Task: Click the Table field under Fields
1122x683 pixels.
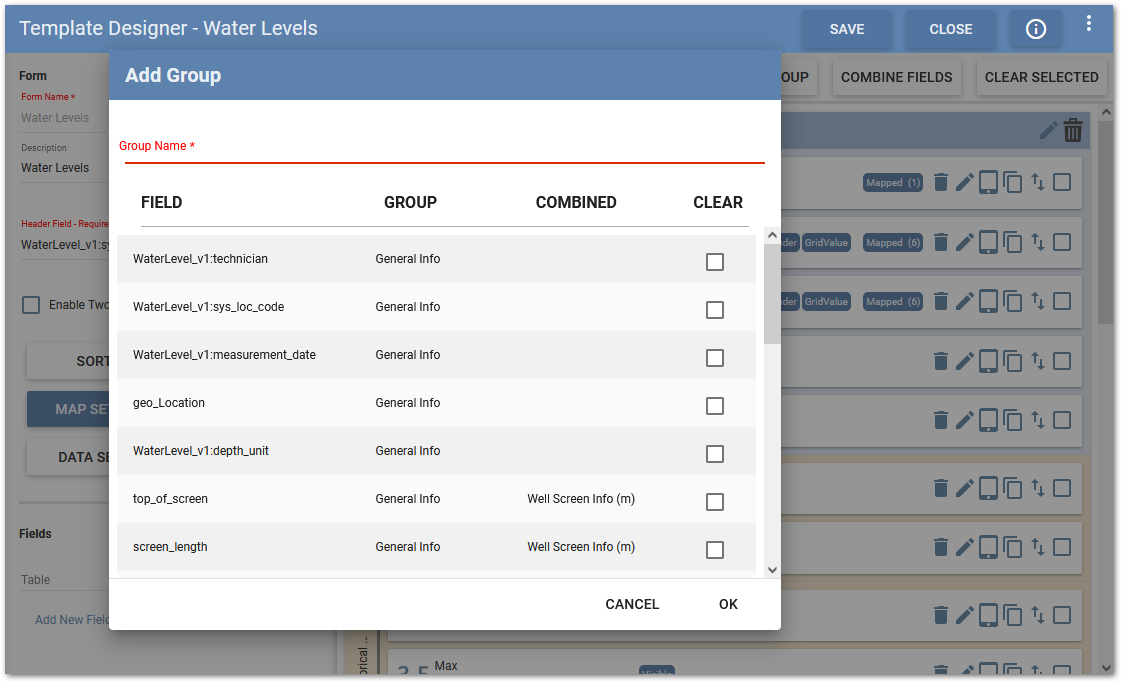Action: tap(64, 580)
